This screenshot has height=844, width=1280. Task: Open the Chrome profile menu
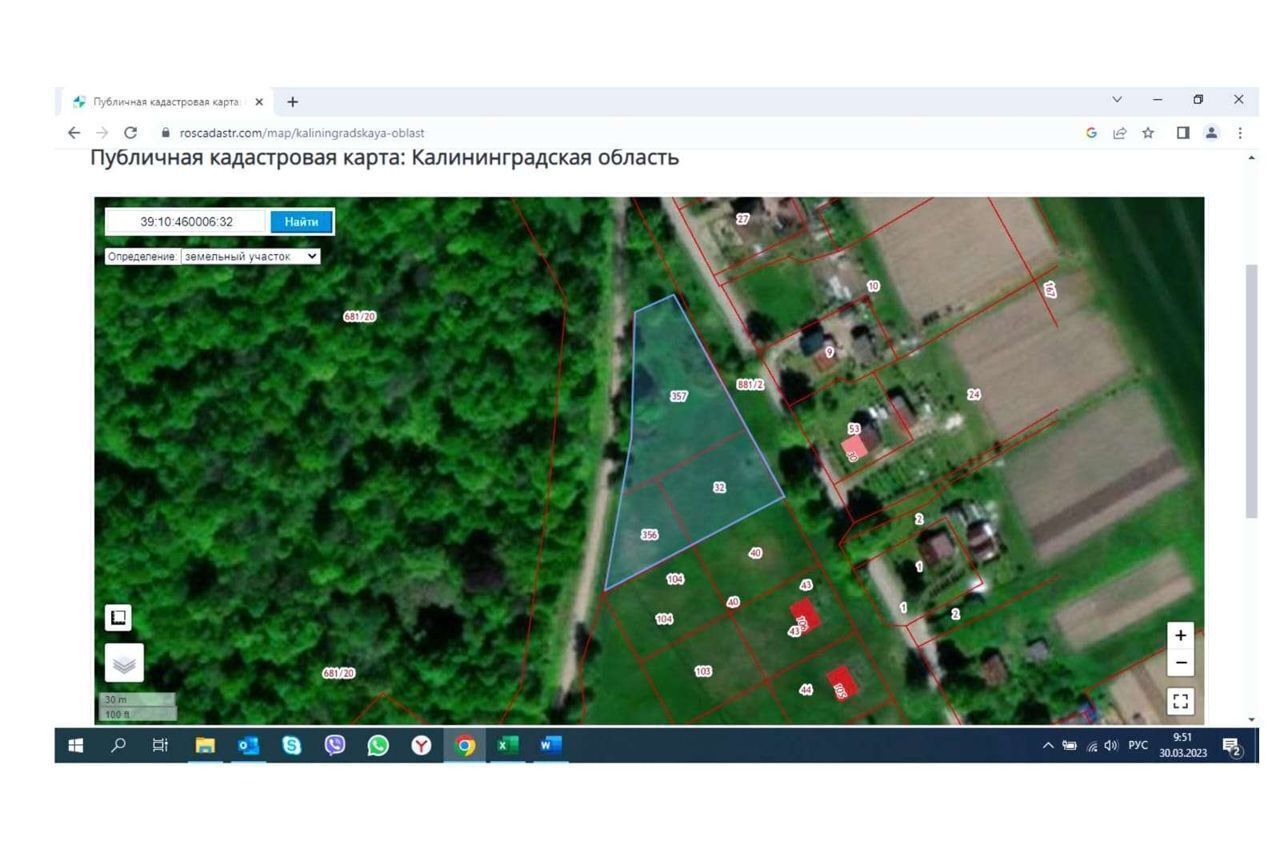(x=1211, y=133)
